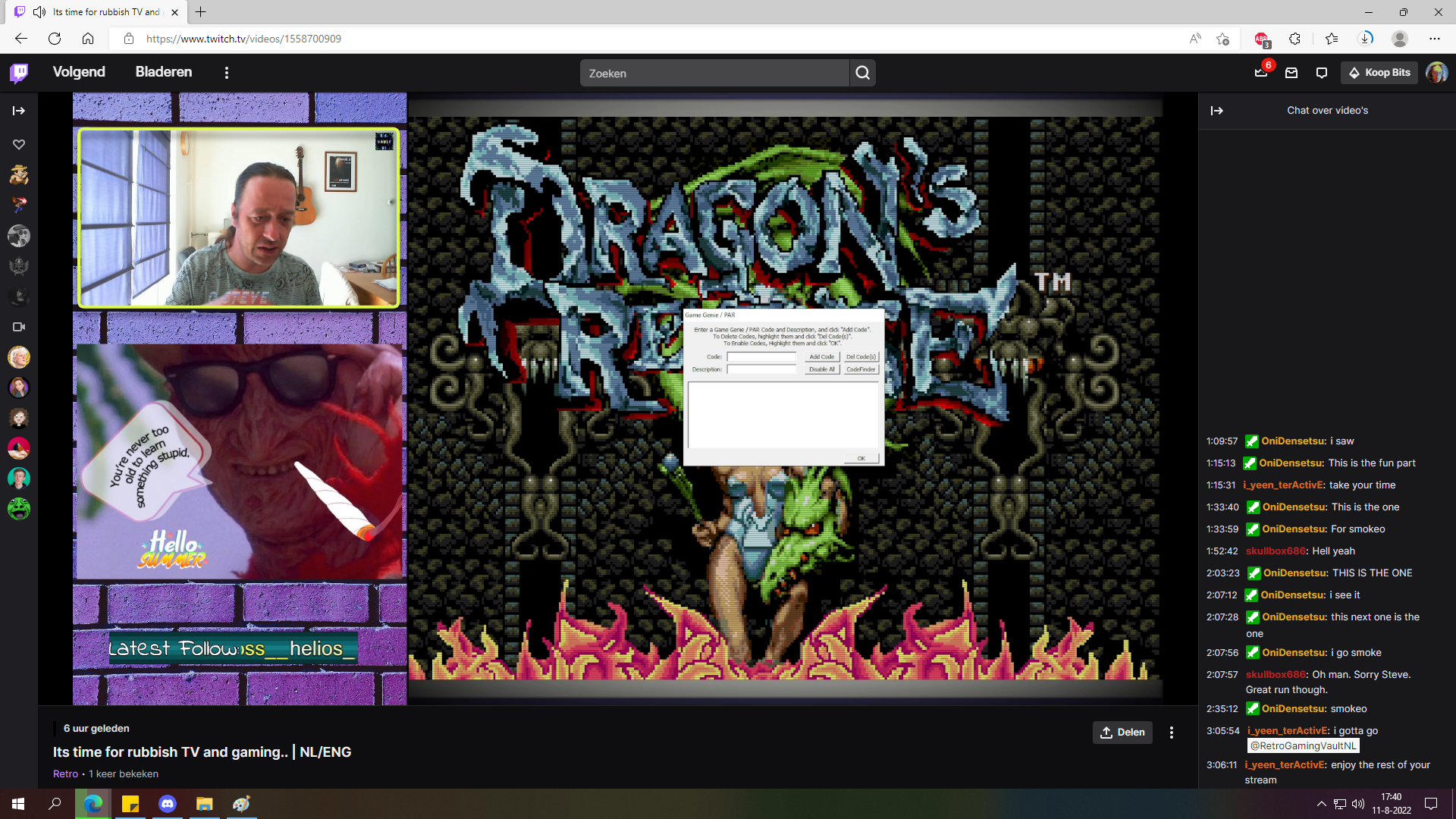Go back in the browser
The image size is (1456, 819).
pos(20,39)
